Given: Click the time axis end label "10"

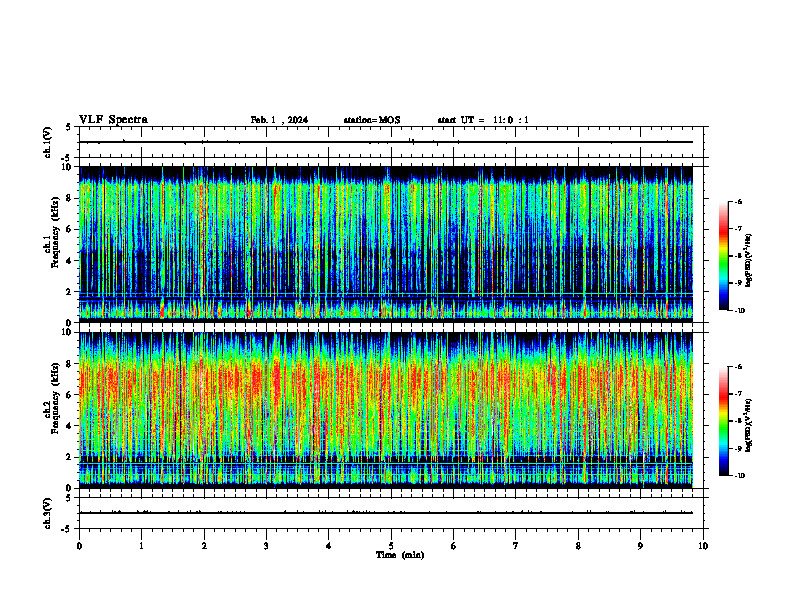Looking at the screenshot, I should (x=703, y=546).
